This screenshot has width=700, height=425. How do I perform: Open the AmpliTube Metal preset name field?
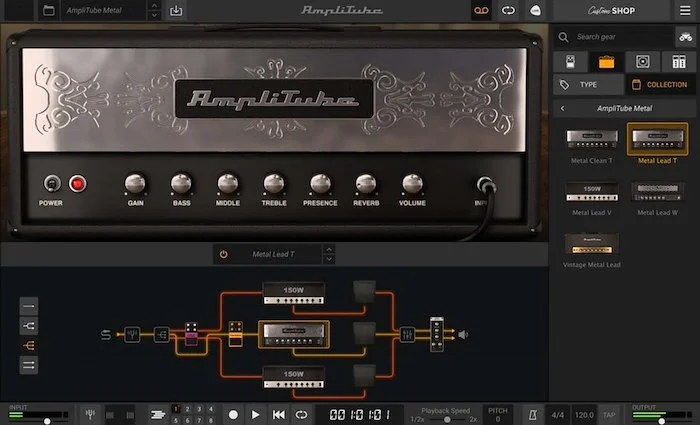coord(104,10)
